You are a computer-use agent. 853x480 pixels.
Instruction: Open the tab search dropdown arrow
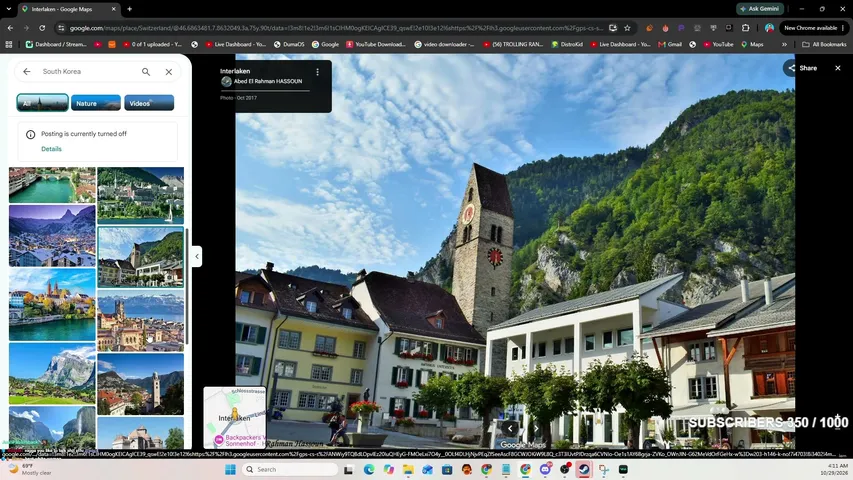coord(9,9)
